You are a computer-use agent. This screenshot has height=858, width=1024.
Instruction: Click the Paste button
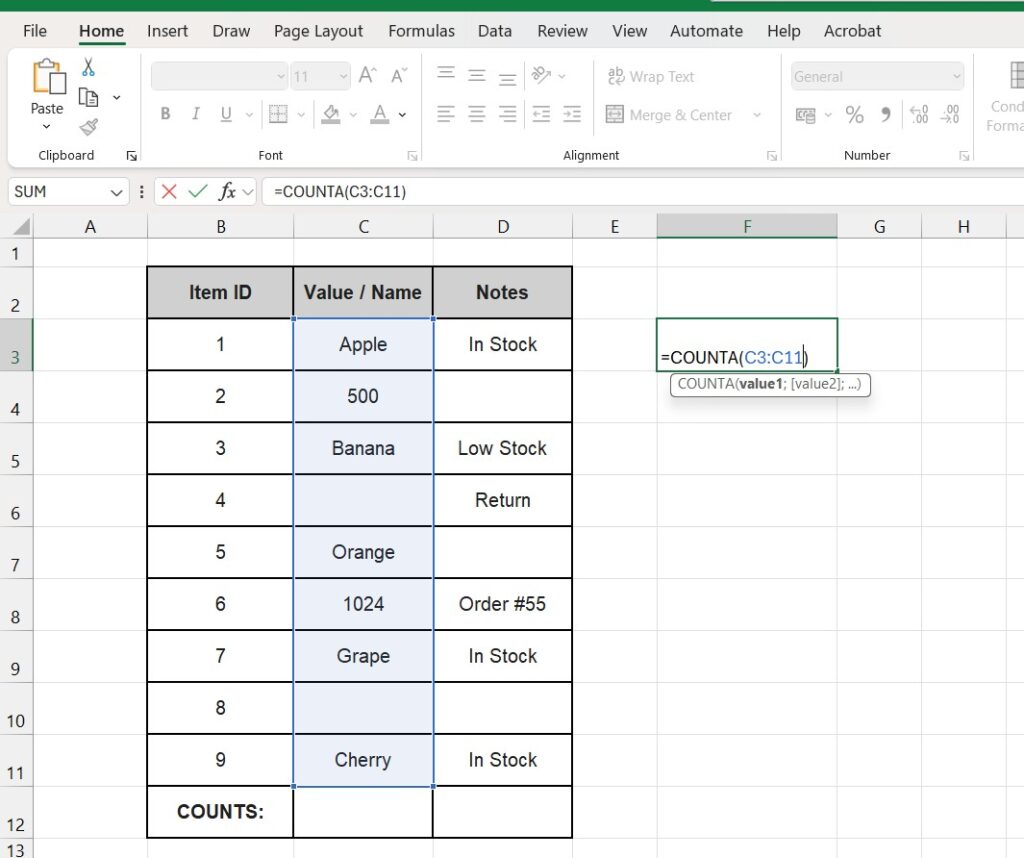click(47, 78)
